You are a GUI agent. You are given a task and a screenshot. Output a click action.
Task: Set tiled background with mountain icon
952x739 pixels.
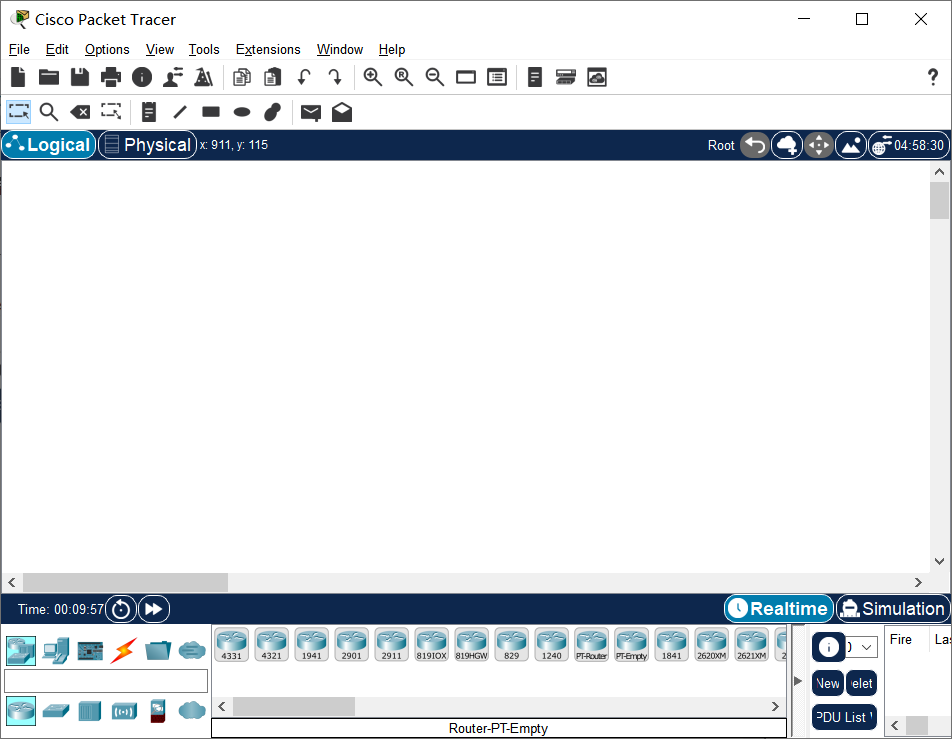tap(851, 145)
